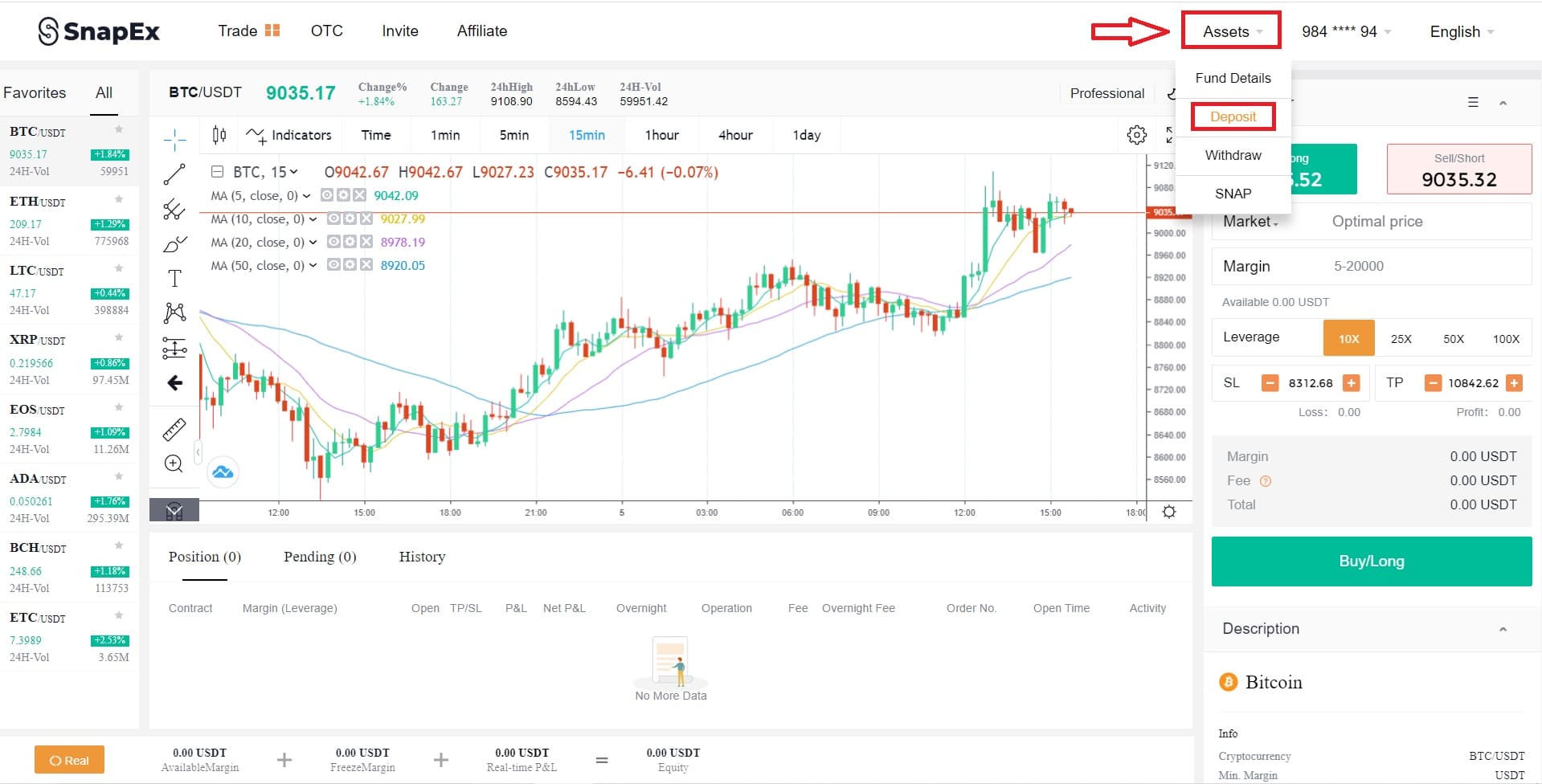Collapse the order panel with chevron
This screenshot has height=784, width=1542.
tap(1503, 103)
